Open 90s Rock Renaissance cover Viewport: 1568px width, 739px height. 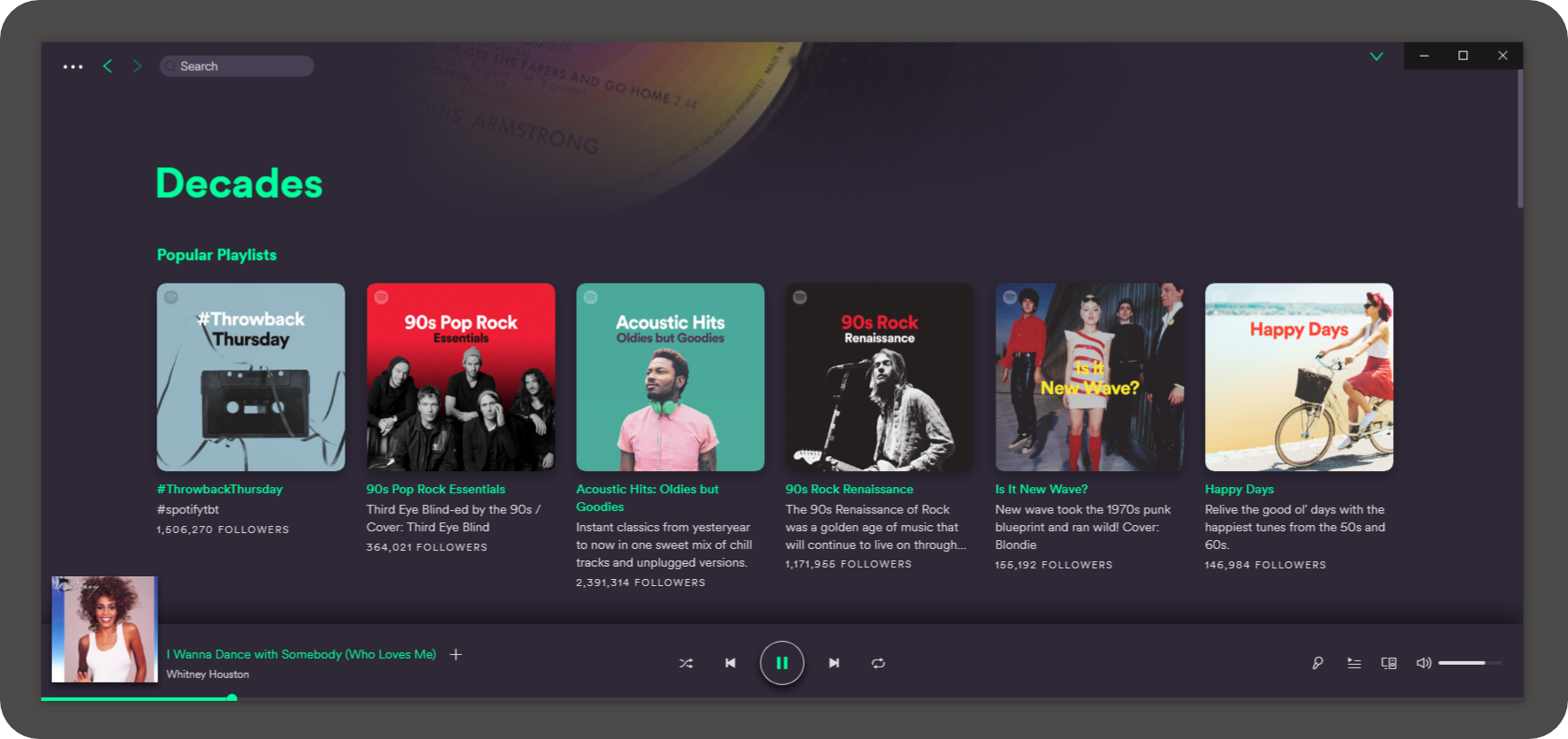[x=880, y=377]
